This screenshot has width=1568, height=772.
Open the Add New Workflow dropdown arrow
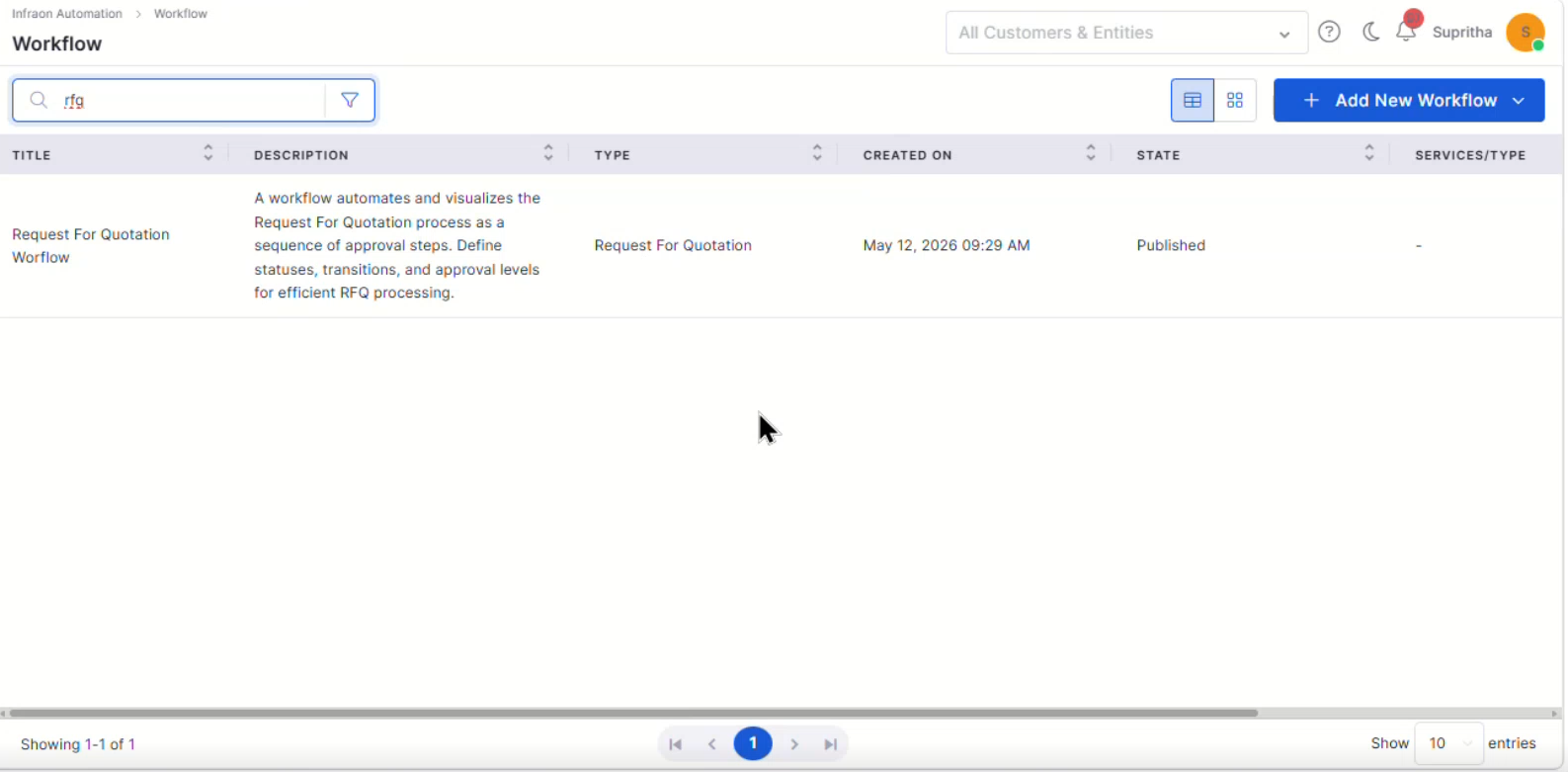1519,100
